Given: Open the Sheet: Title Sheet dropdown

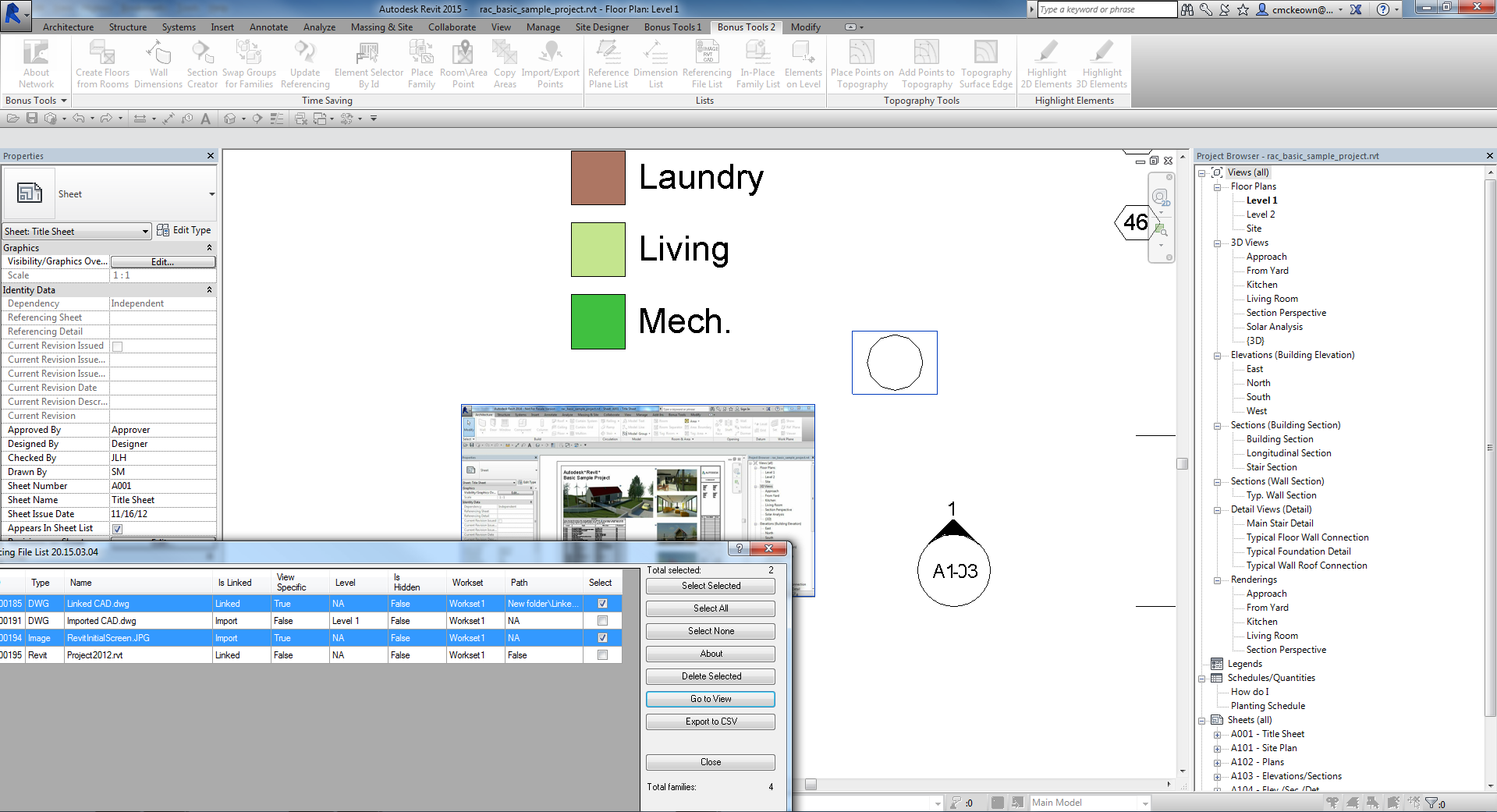Looking at the screenshot, I should (x=145, y=232).
